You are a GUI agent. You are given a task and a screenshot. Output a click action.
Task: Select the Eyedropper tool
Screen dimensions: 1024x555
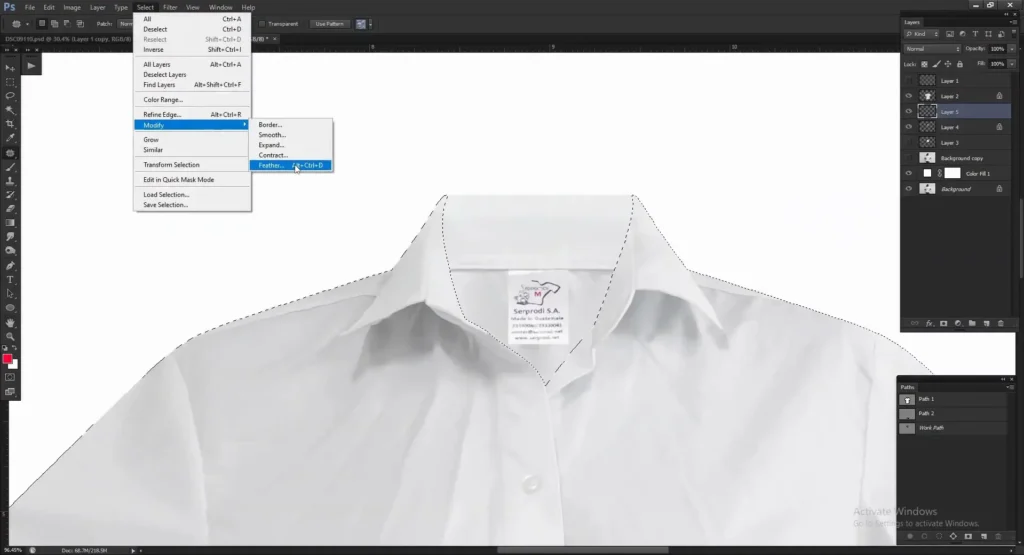[x=10, y=138]
